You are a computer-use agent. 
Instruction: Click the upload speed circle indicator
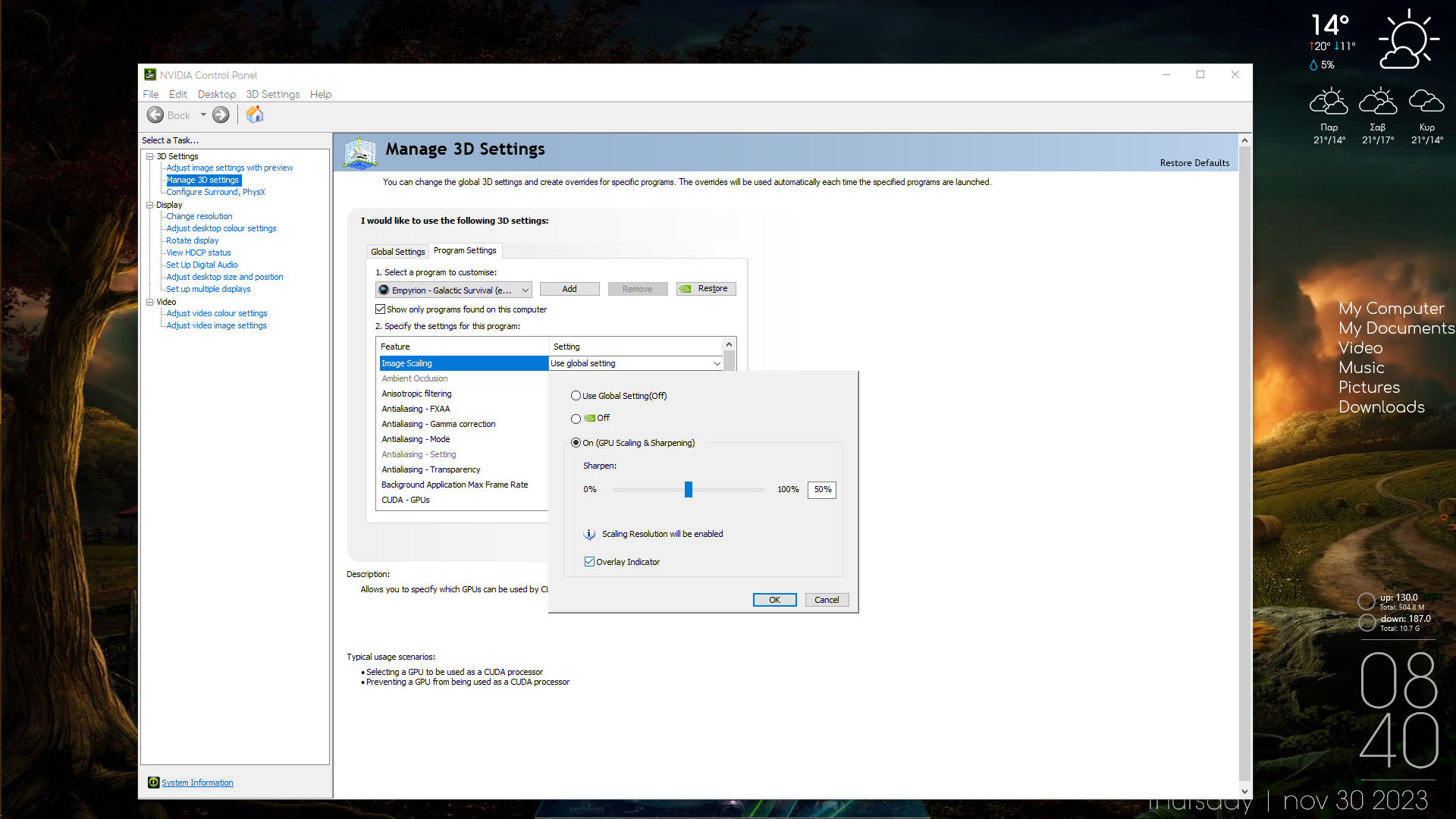point(1367,601)
